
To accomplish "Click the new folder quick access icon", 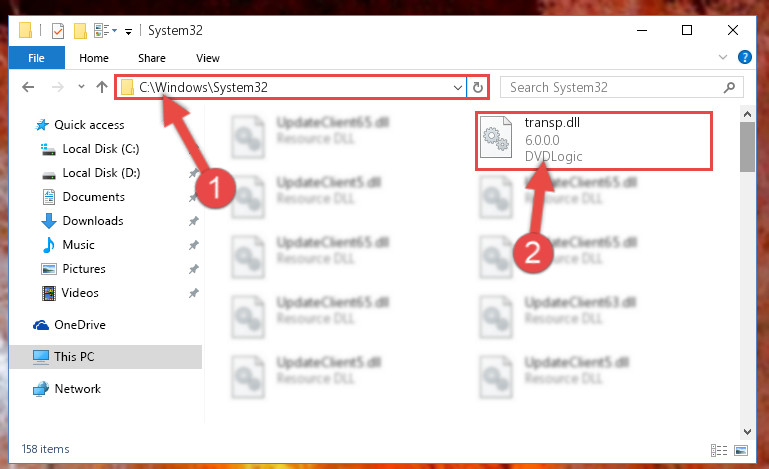I will (80, 31).
